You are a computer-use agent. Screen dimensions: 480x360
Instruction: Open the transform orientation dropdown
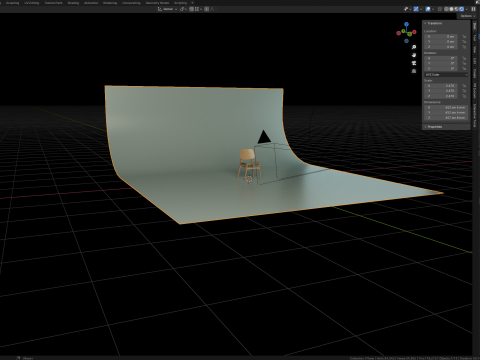click(168, 9)
